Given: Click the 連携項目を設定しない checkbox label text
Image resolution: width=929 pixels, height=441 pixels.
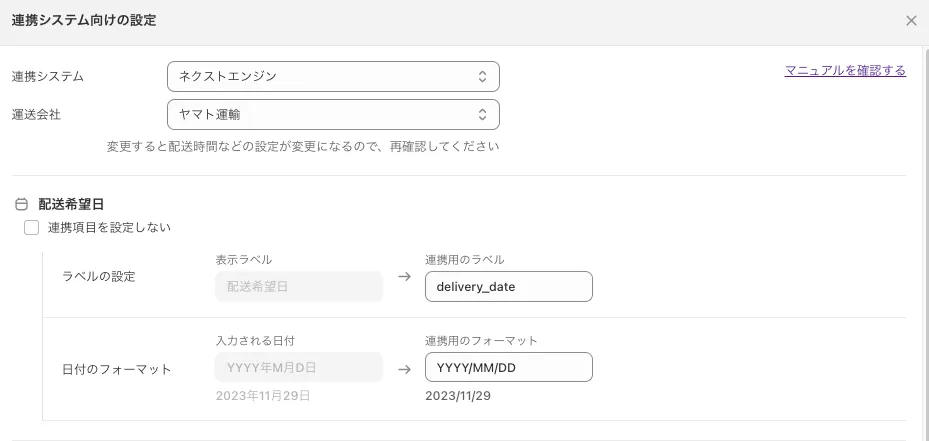Looking at the screenshot, I should pos(109,228).
